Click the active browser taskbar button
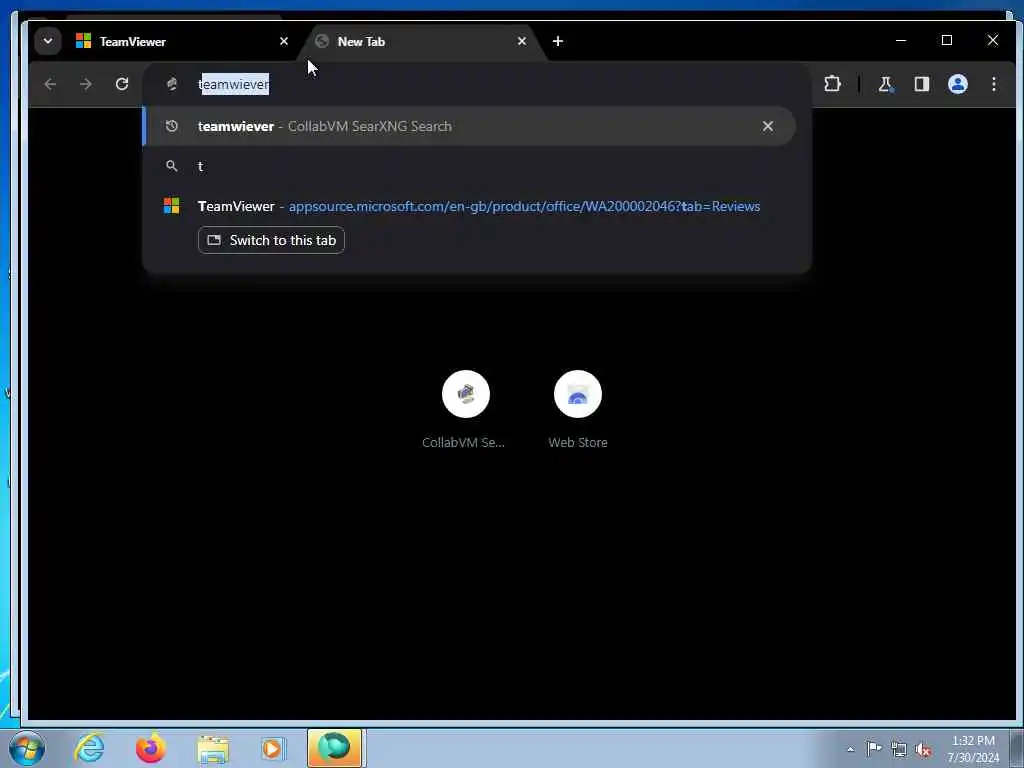Image resolution: width=1024 pixels, height=768 pixels. (x=335, y=748)
